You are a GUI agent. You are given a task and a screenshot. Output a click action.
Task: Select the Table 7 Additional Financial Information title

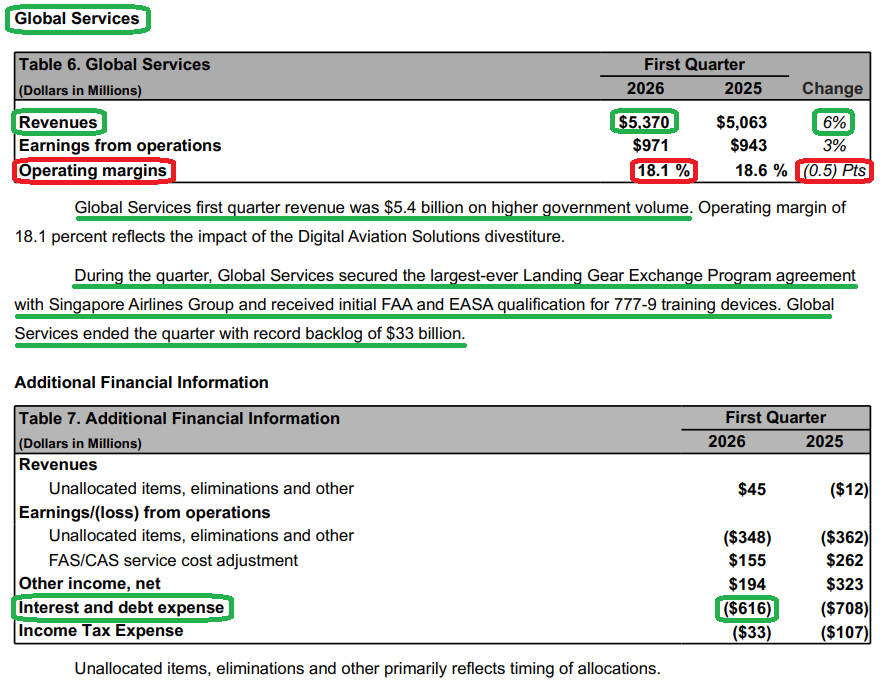coord(180,419)
